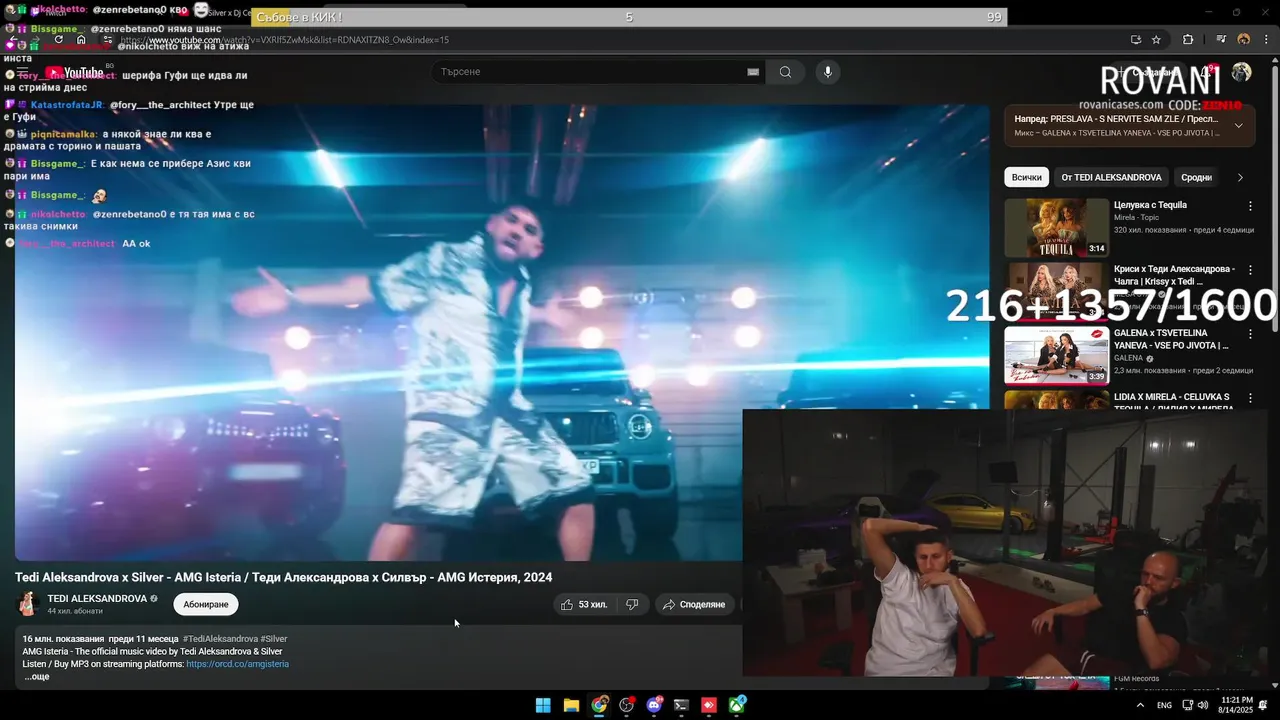Reload the page with the refresh icon
Screen dimensions: 1280x720
(58, 40)
